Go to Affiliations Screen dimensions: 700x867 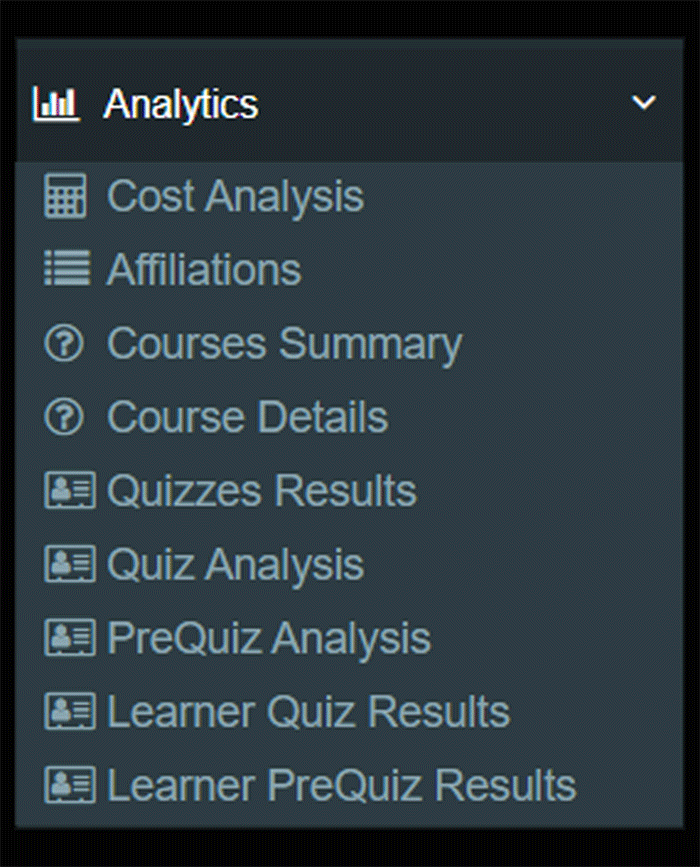click(x=204, y=270)
